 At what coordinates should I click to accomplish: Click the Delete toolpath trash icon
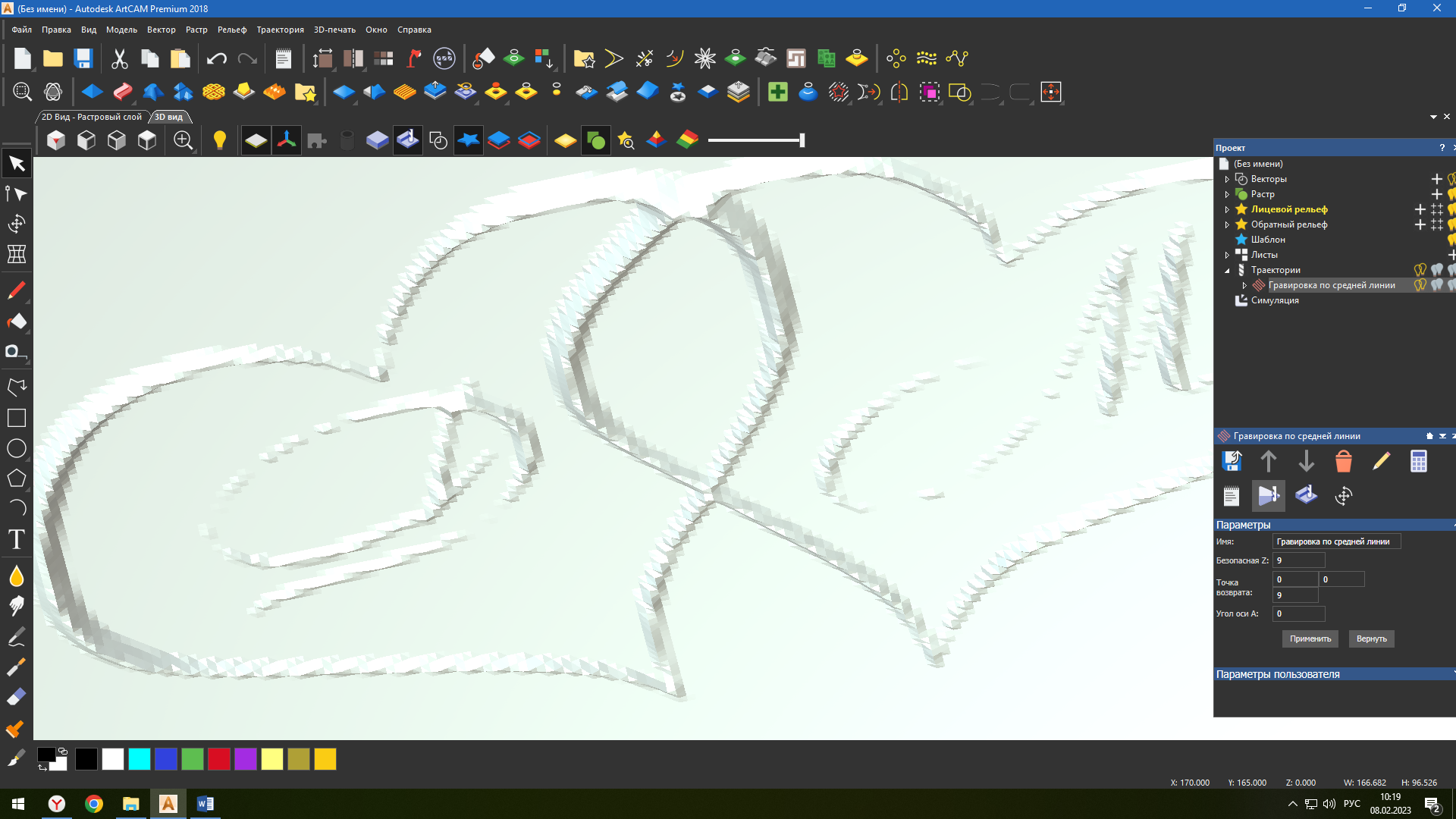(1343, 461)
